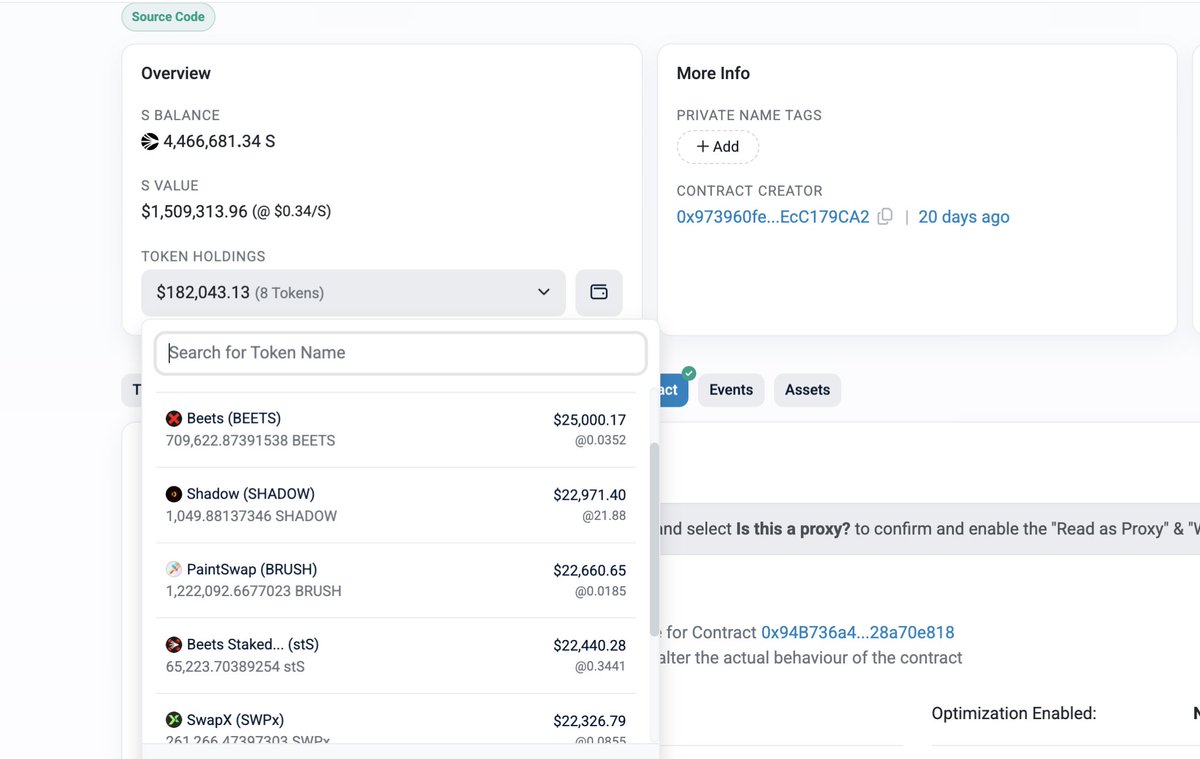This screenshot has height=759, width=1200.
Task: Click the More Info heading
Action: pos(713,74)
